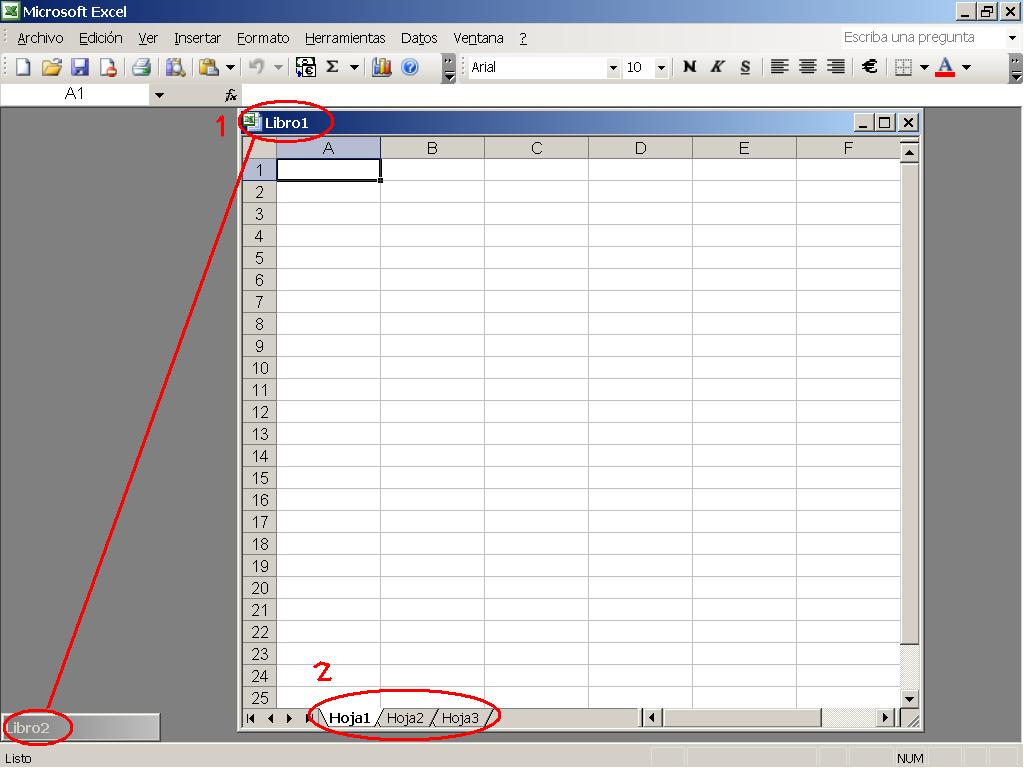Image resolution: width=1024 pixels, height=768 pixels.
Task: Open the Formatting toolbar options chevron
Action: click(1016, 68)
